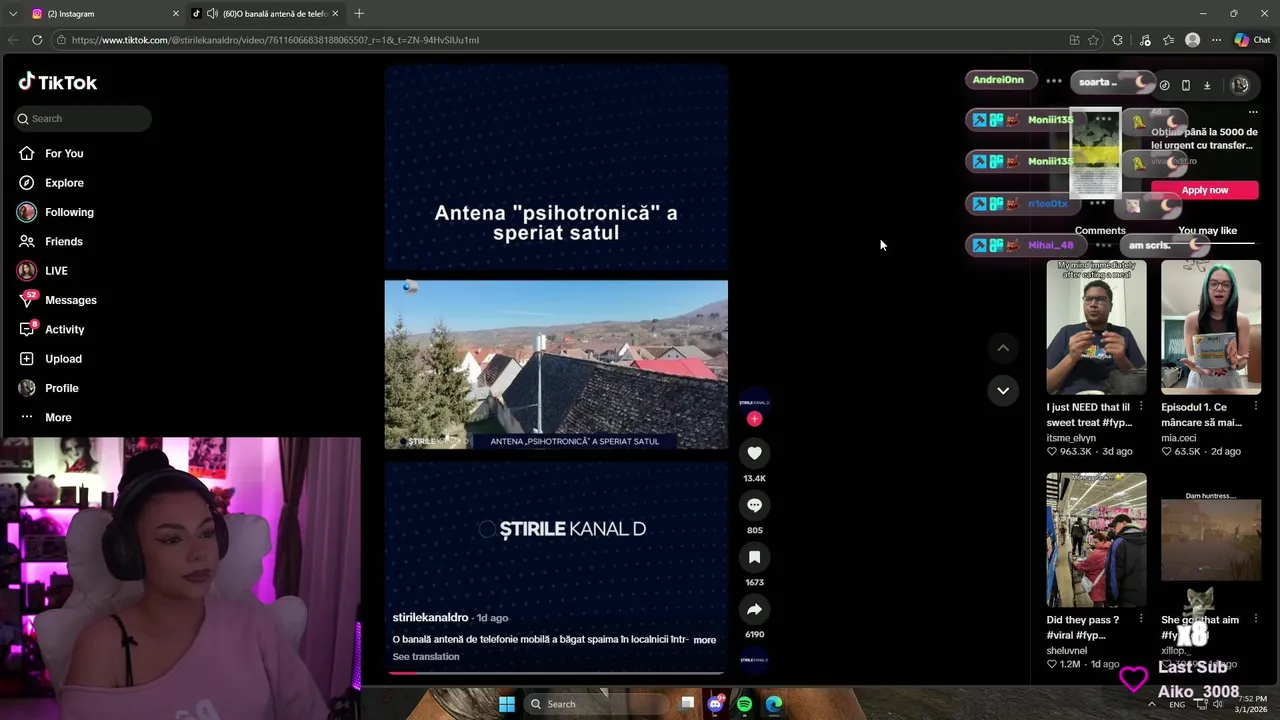Screen dimensions: 1280x720
Task: Switch to the You may like tab
Action: coord(1207,231)
